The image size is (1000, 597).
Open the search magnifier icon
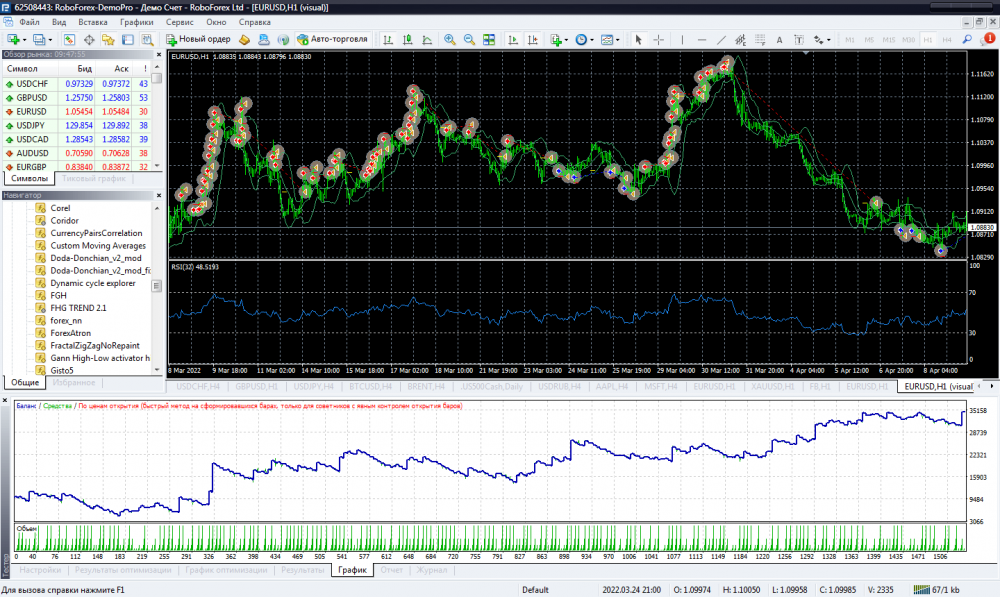[x=967, y=40]
